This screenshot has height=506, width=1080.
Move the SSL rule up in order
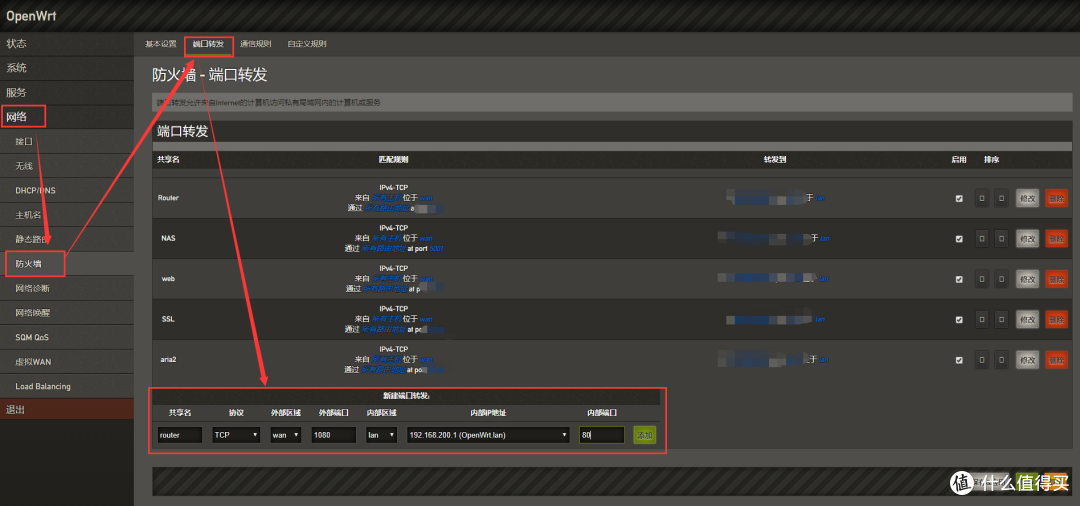(x=982, y=319)
